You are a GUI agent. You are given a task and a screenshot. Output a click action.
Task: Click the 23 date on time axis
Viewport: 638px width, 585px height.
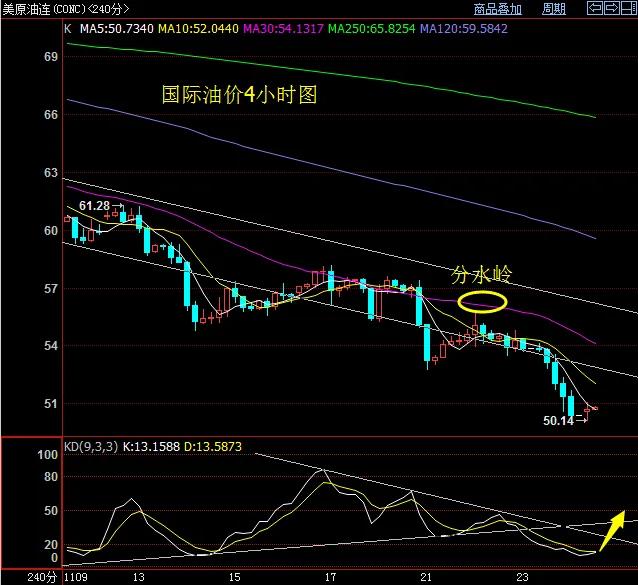coord(522,577)
